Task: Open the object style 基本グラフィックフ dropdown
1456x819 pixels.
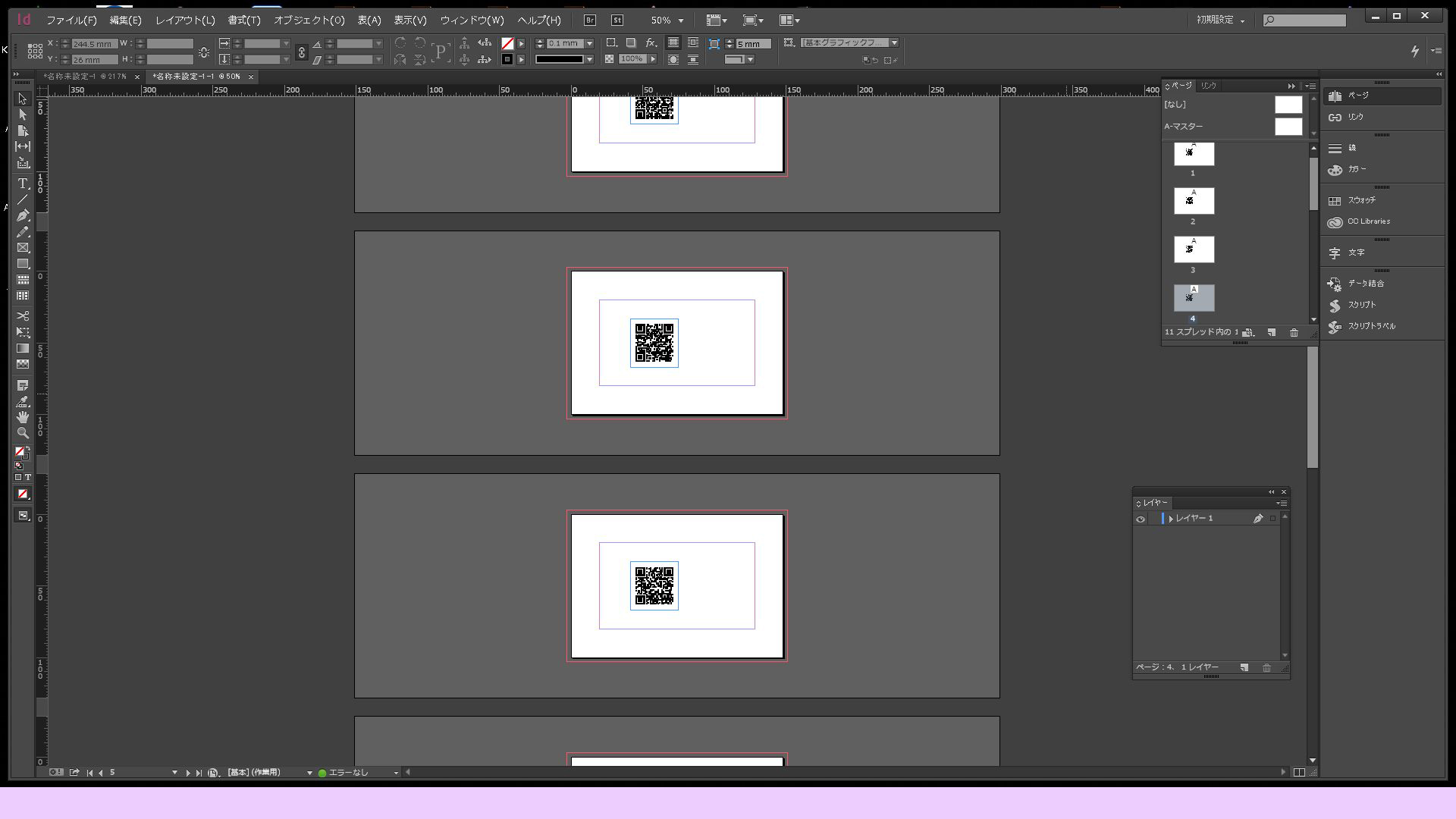Action: [894, 43]
